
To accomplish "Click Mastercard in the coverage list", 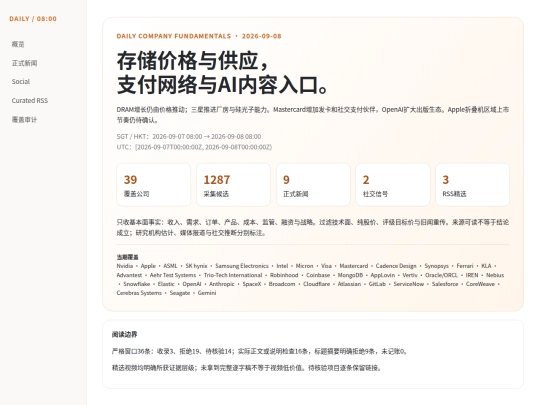I will tap(354, 266).
